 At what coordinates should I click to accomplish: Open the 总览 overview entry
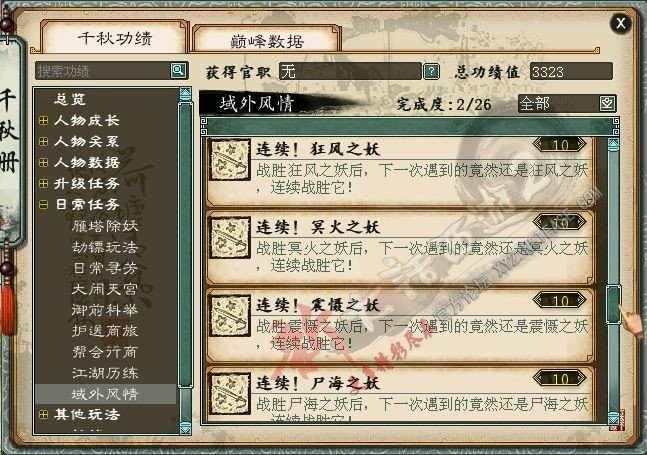click(69, 99)
